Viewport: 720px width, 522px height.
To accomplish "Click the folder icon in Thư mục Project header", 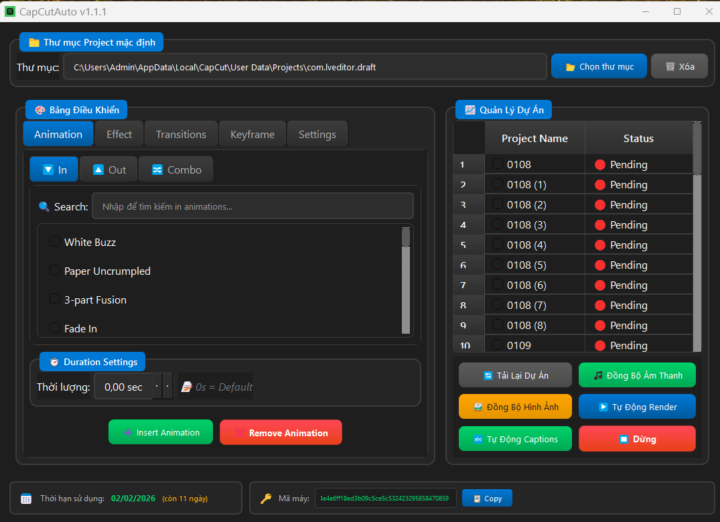I will 34,43.
